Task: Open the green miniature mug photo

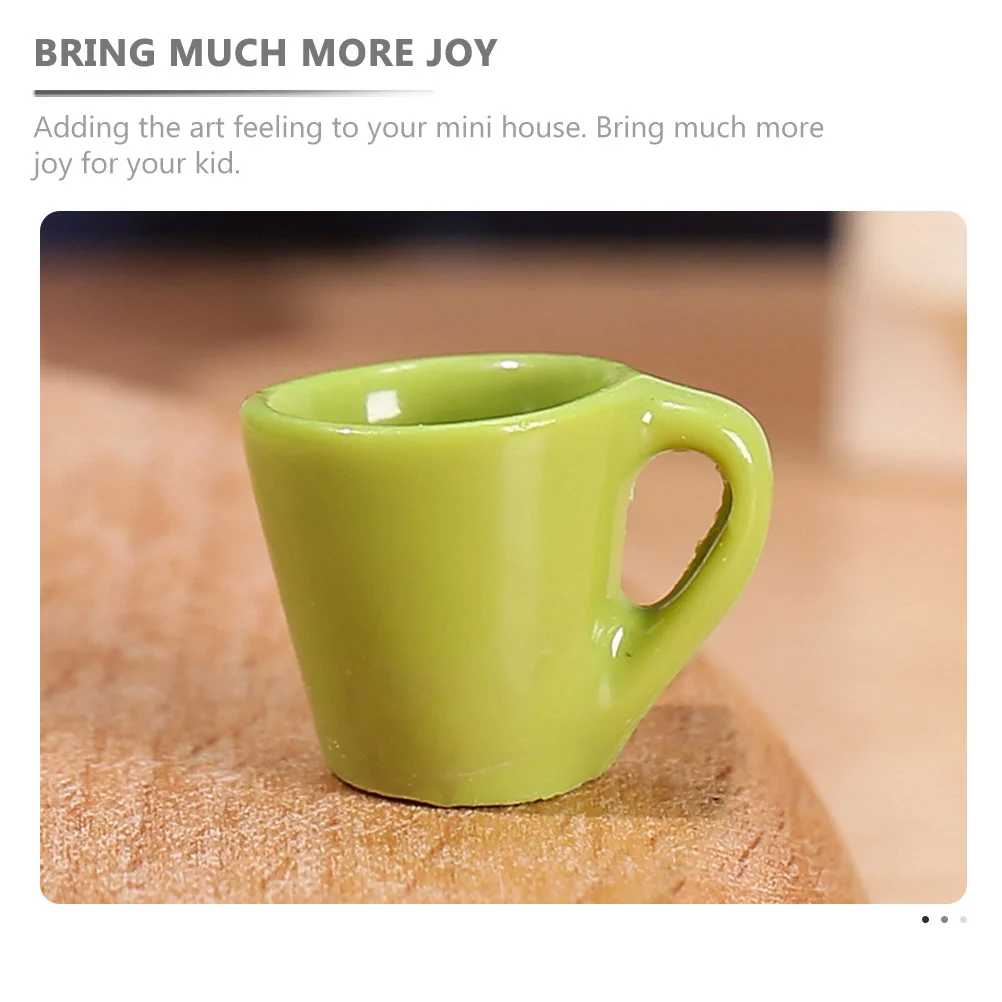Action: (x=503, y=557)
